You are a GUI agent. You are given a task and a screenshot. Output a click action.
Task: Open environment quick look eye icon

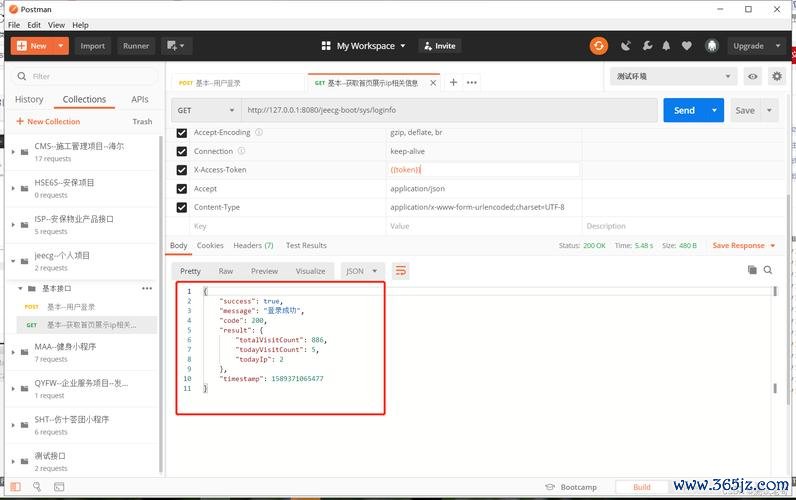click(x=752, y=76)
